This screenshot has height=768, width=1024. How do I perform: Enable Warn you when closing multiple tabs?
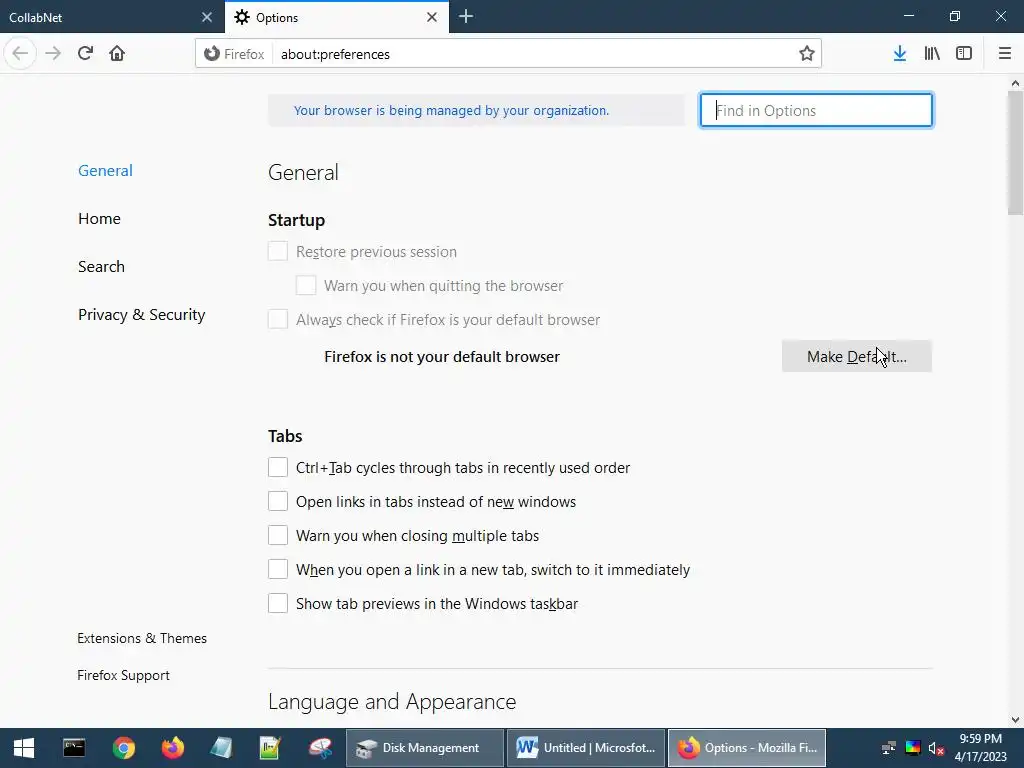point(278,536)
